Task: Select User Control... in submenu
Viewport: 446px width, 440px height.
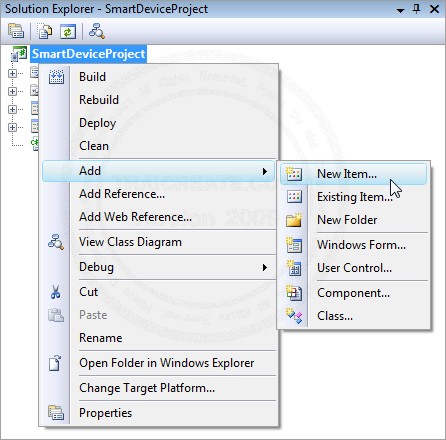Action: (x=354, y=268)
